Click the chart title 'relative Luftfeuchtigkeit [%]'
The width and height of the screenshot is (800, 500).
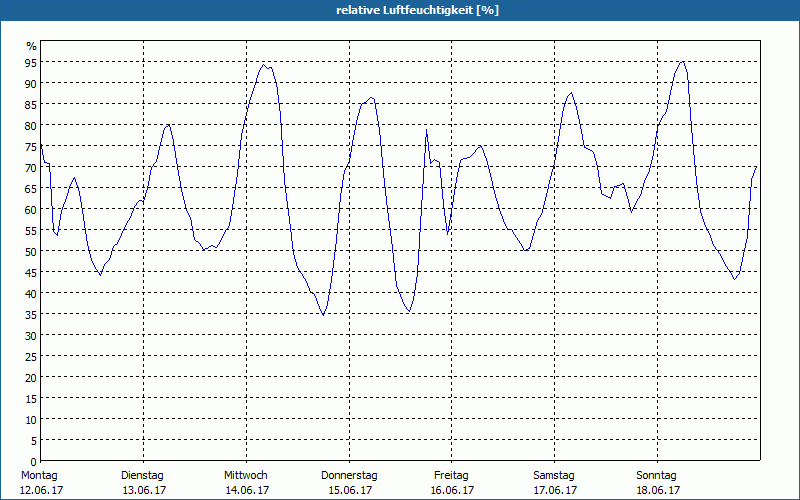418,10
